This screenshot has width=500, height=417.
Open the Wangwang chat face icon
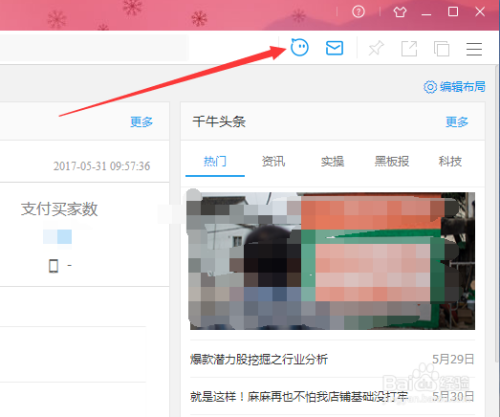pyautogui.click(x=299, y=48)
